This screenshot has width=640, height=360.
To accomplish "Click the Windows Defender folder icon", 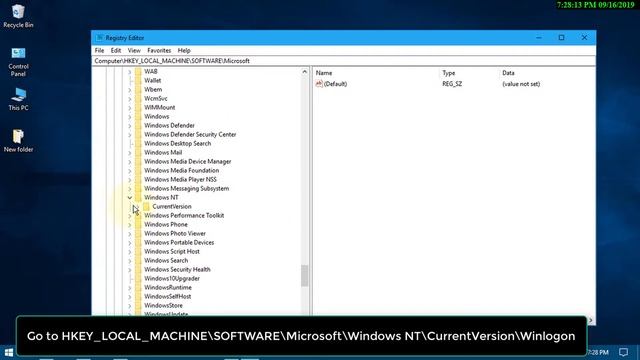I will 138,125.
